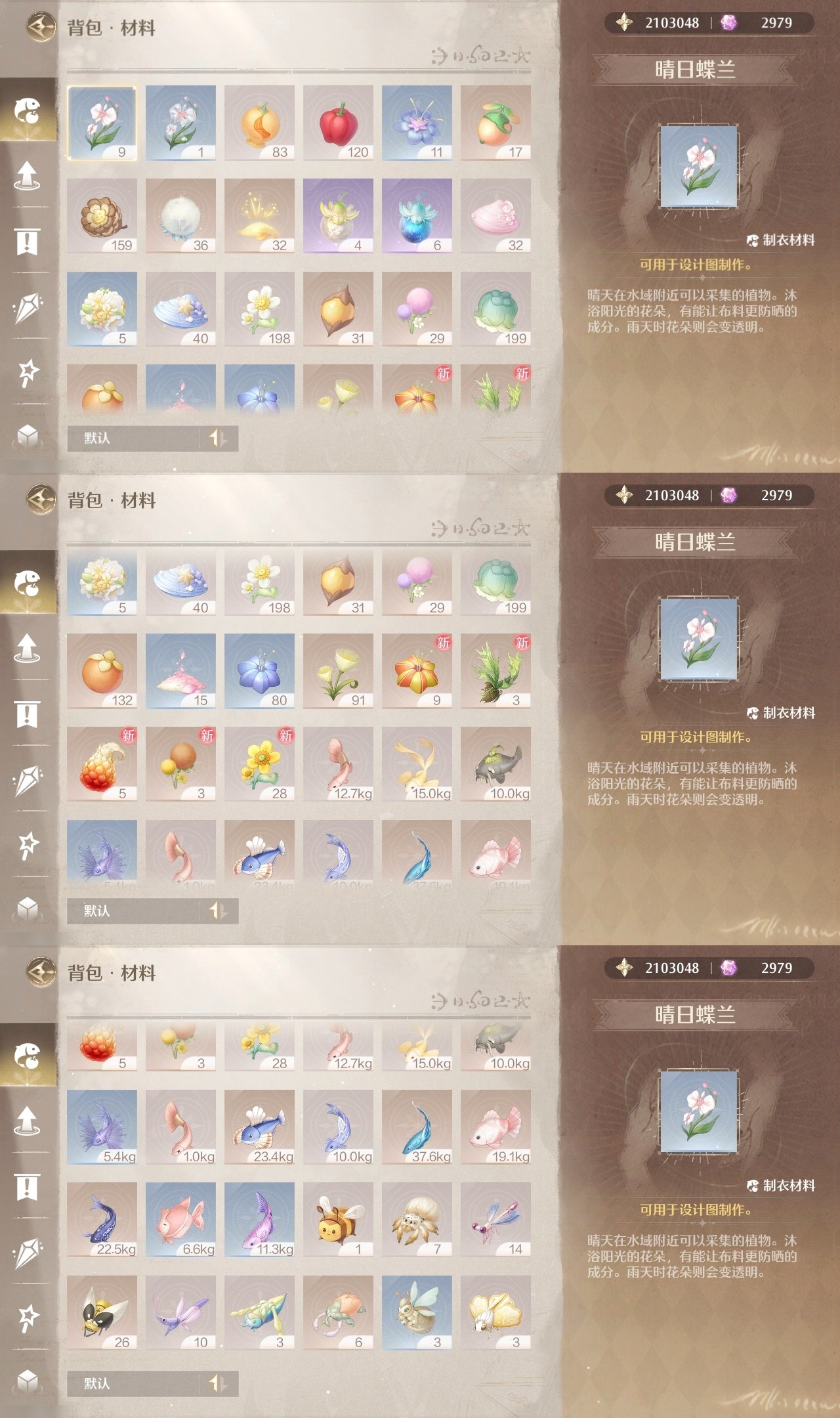Toggle sort order arrow beside the lowest 默认 dropdown

(x=218, y=1384)
